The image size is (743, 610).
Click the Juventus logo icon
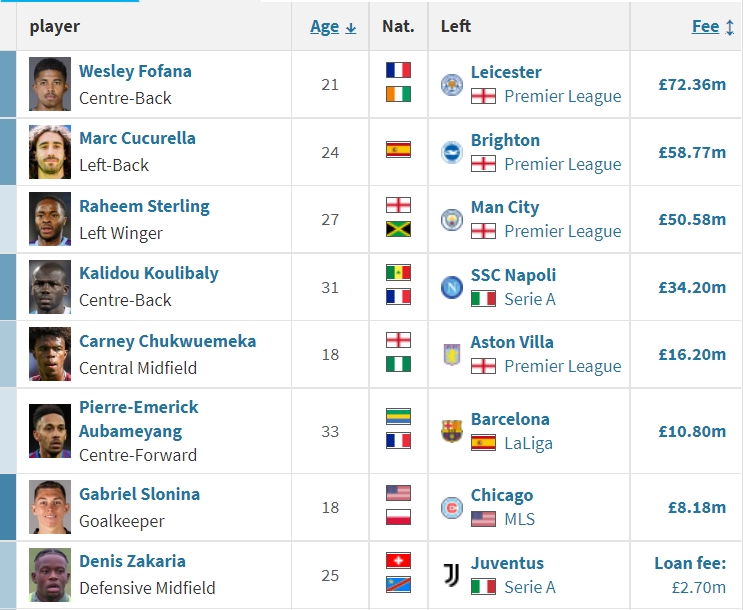coord(452,575)
